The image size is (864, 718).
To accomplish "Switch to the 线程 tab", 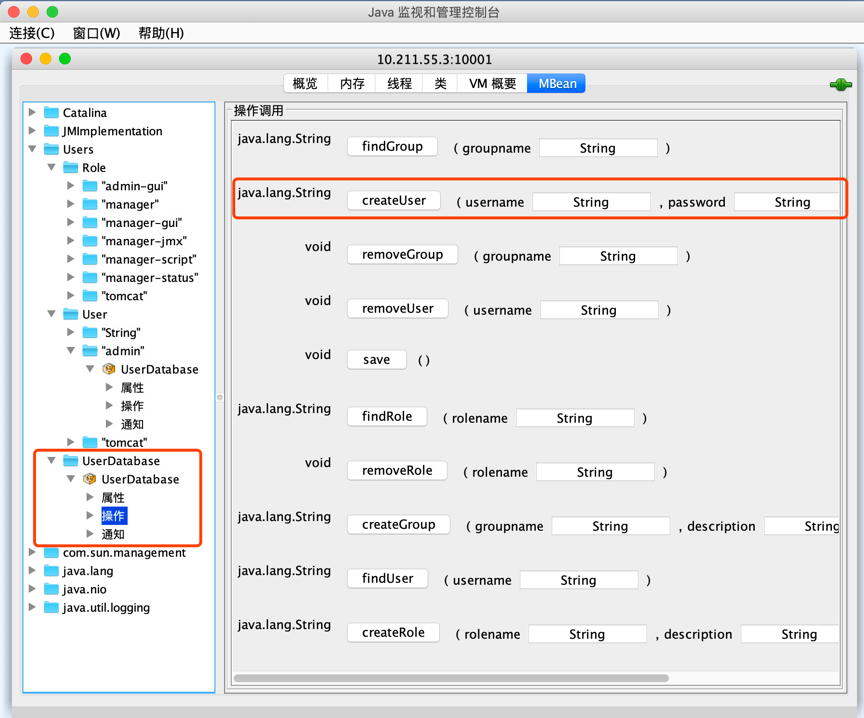I will (x=399, y=84).
